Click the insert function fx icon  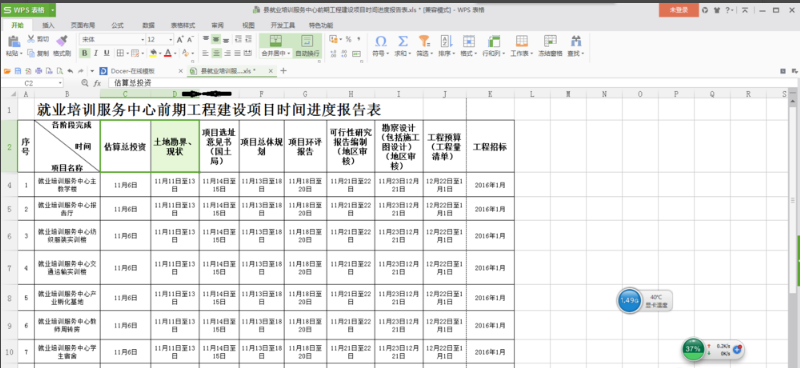[97, 83]
